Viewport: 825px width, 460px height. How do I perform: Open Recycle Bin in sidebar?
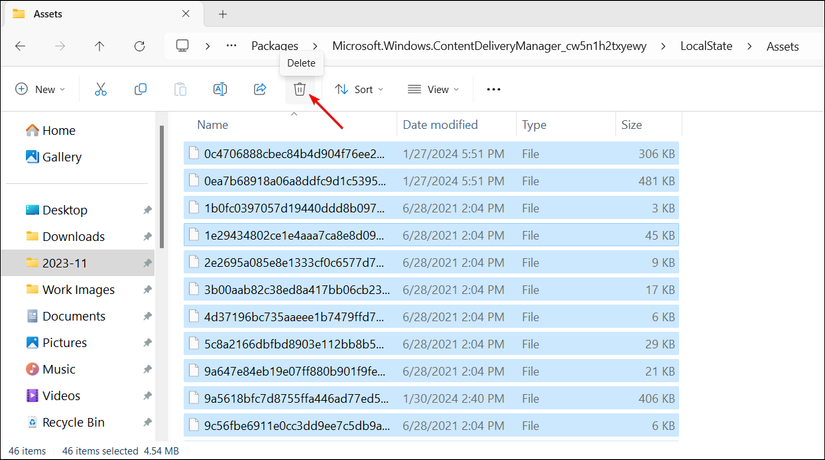(x=73, y=422)
